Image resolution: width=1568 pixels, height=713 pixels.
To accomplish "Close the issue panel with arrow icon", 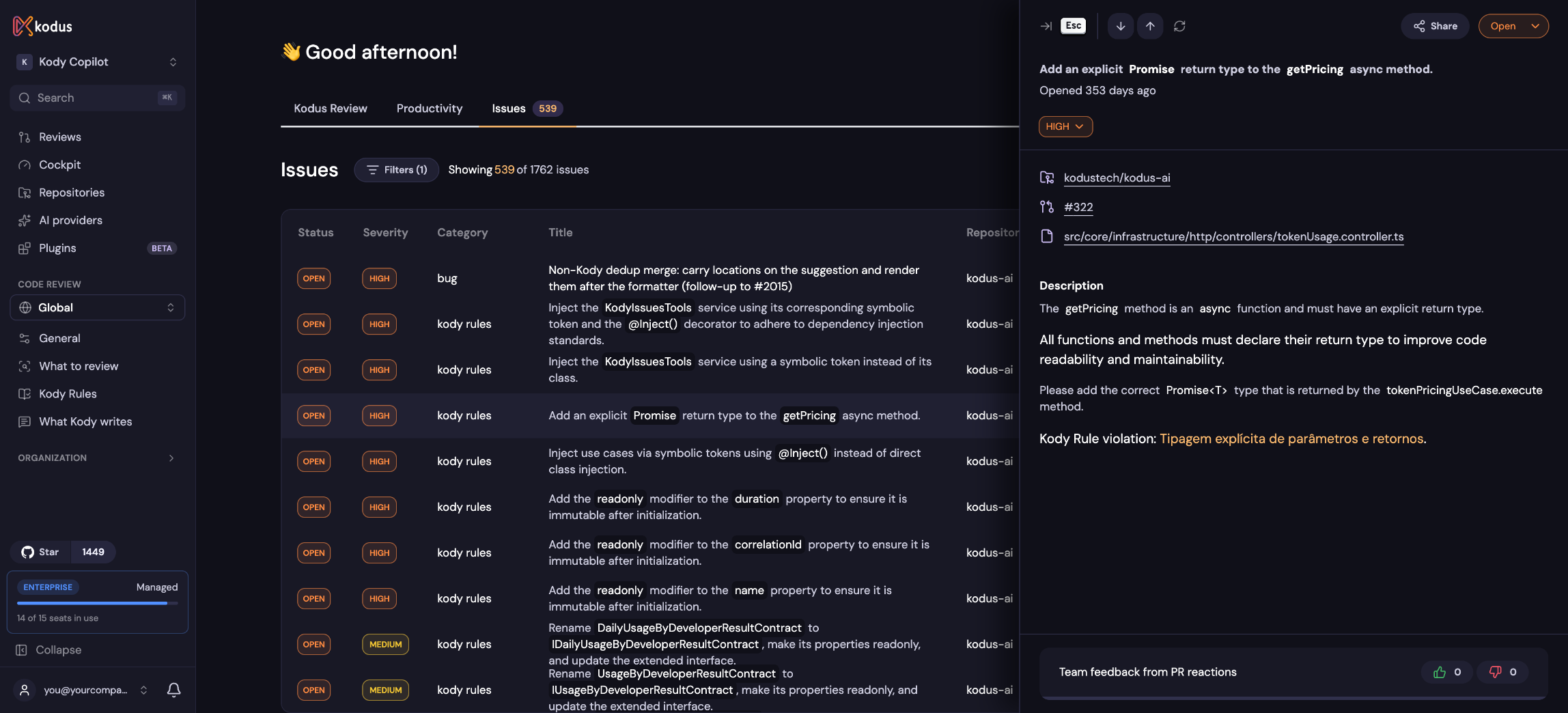I will point(1046,26).
